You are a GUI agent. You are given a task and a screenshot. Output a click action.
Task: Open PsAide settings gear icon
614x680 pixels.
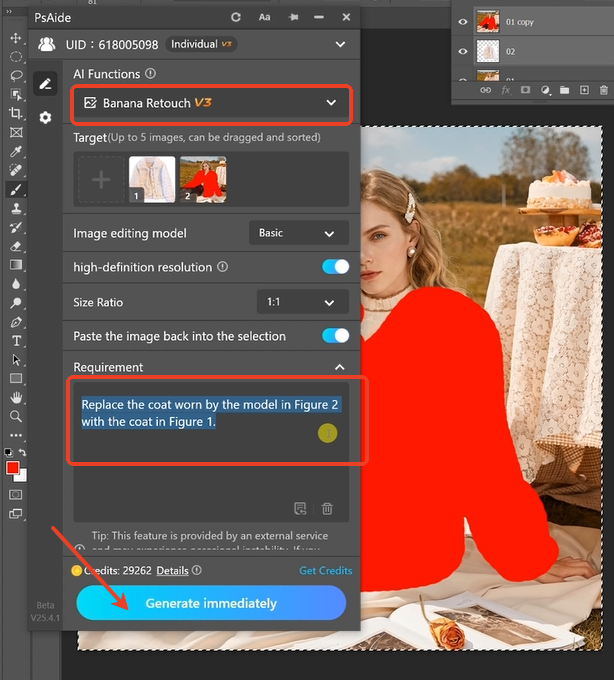(x=45, y=118)
